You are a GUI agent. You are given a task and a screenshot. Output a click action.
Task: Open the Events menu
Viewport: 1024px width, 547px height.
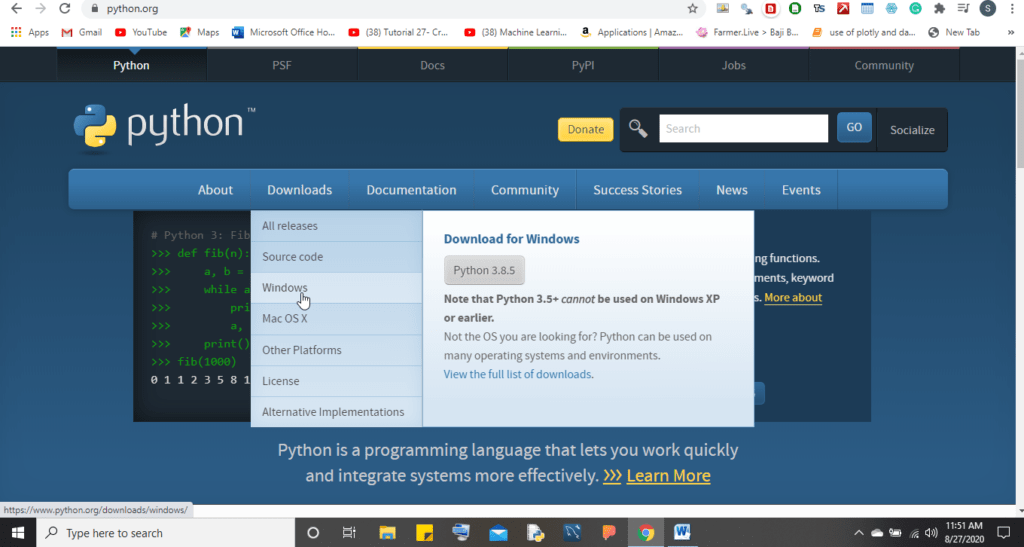click(801, 190)
